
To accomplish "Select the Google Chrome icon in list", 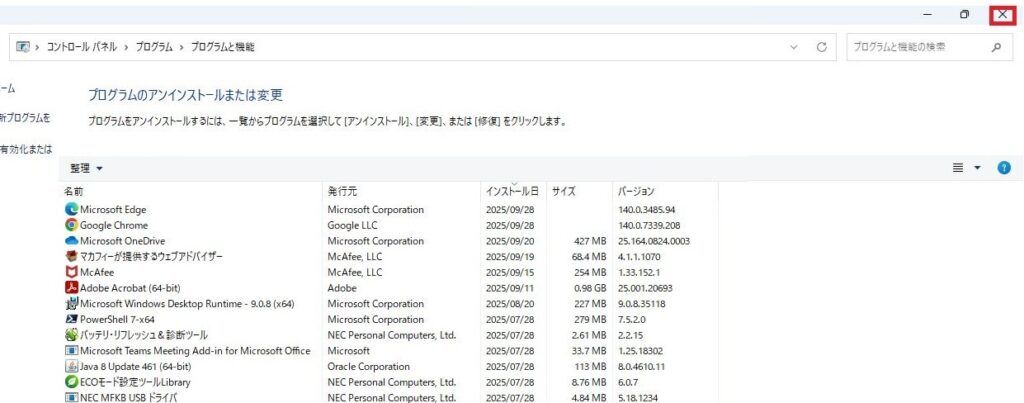I will (71, 226).
